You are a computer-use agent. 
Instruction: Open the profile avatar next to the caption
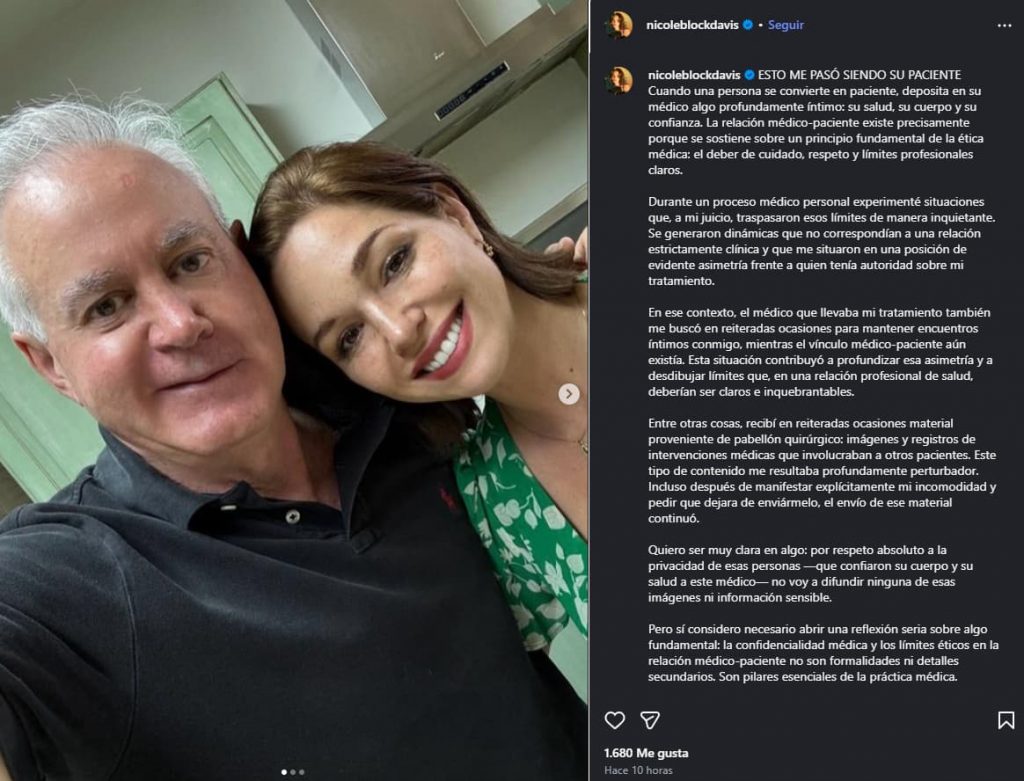(618, 80)
